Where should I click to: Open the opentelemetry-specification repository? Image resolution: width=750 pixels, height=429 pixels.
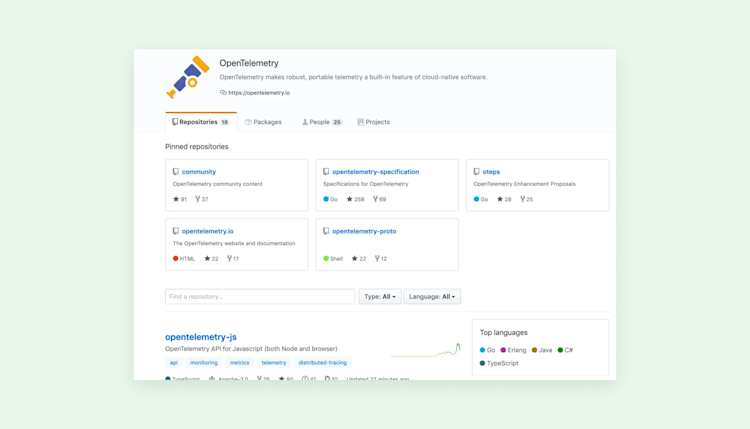(375, 172)
